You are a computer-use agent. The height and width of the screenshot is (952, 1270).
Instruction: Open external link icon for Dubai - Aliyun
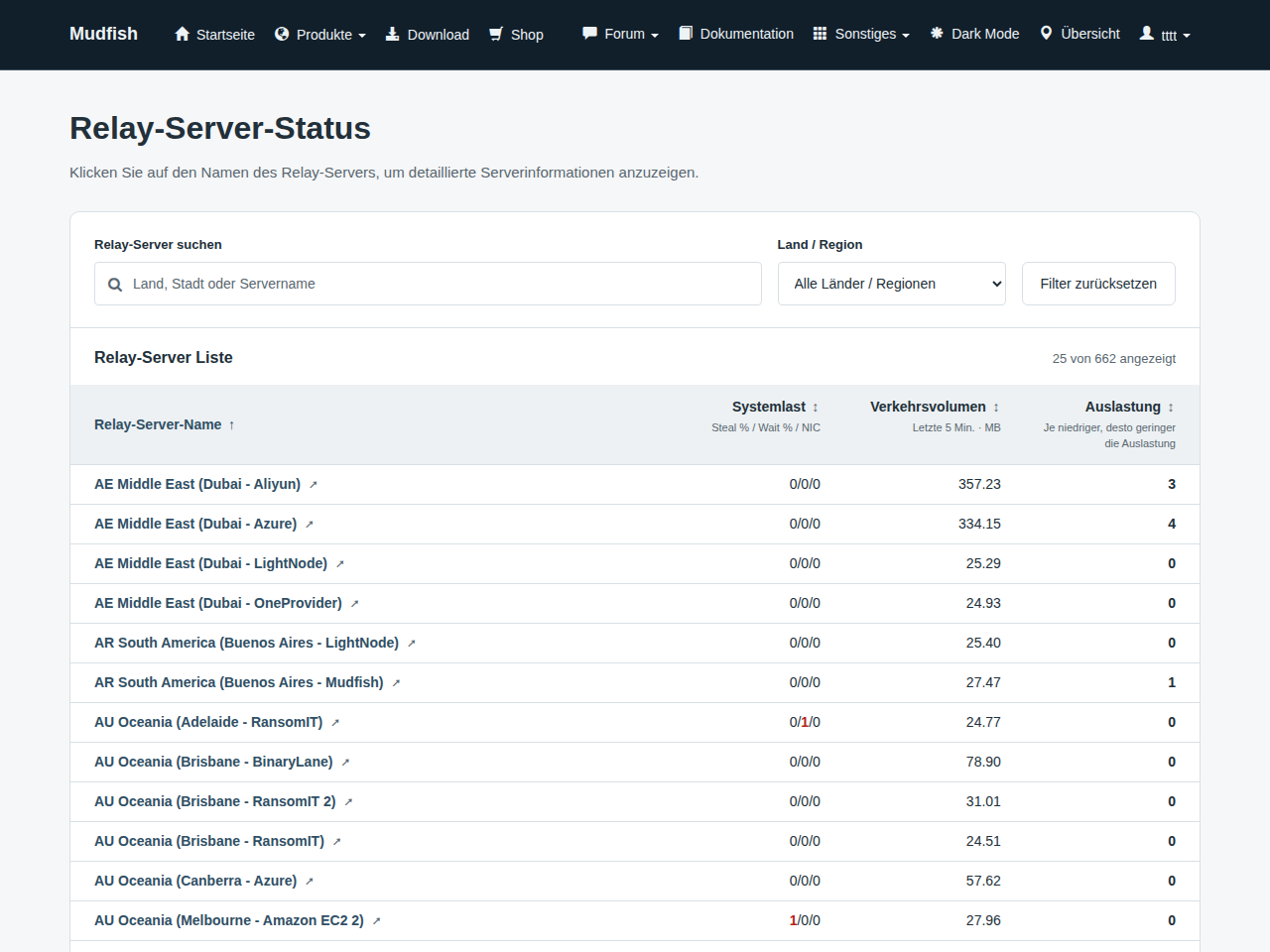(x=314, y=485)
